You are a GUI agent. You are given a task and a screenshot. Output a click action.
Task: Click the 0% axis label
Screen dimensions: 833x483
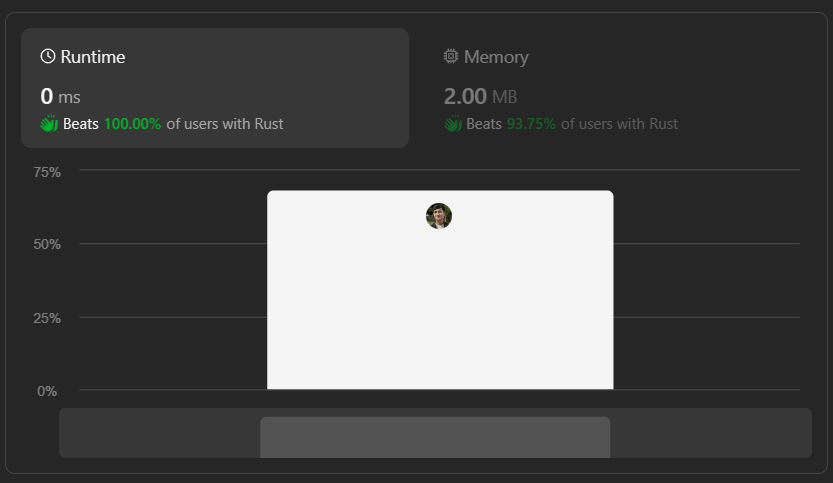47,391
